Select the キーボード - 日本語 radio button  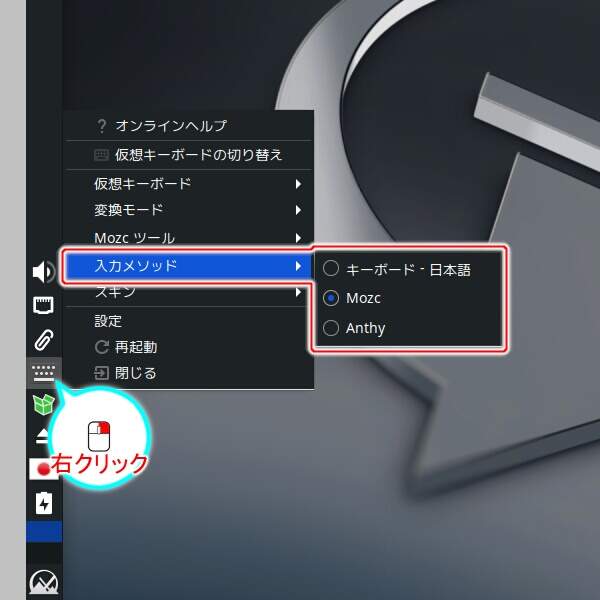click(x=331, y=268)
